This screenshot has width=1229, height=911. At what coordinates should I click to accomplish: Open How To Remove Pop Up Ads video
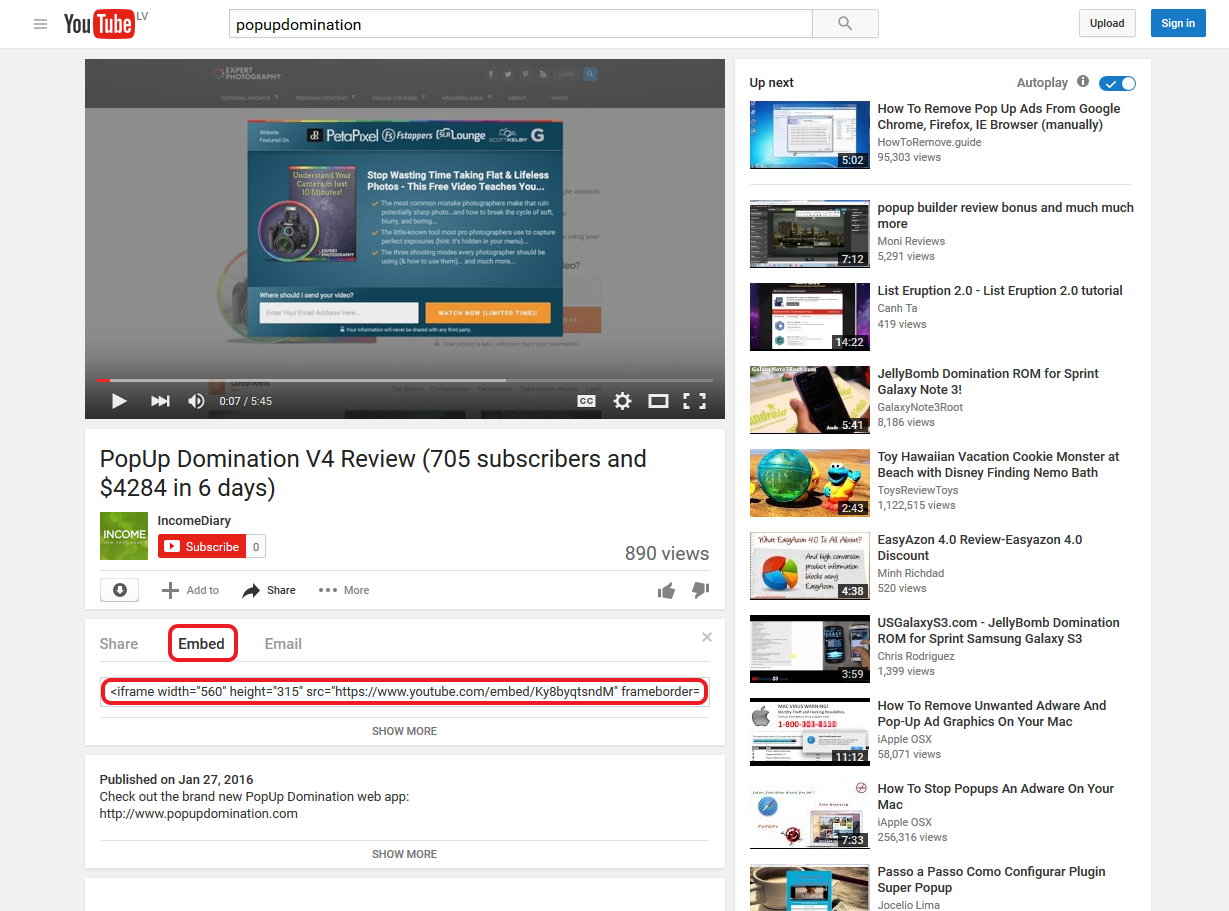[x=999, y=117]
